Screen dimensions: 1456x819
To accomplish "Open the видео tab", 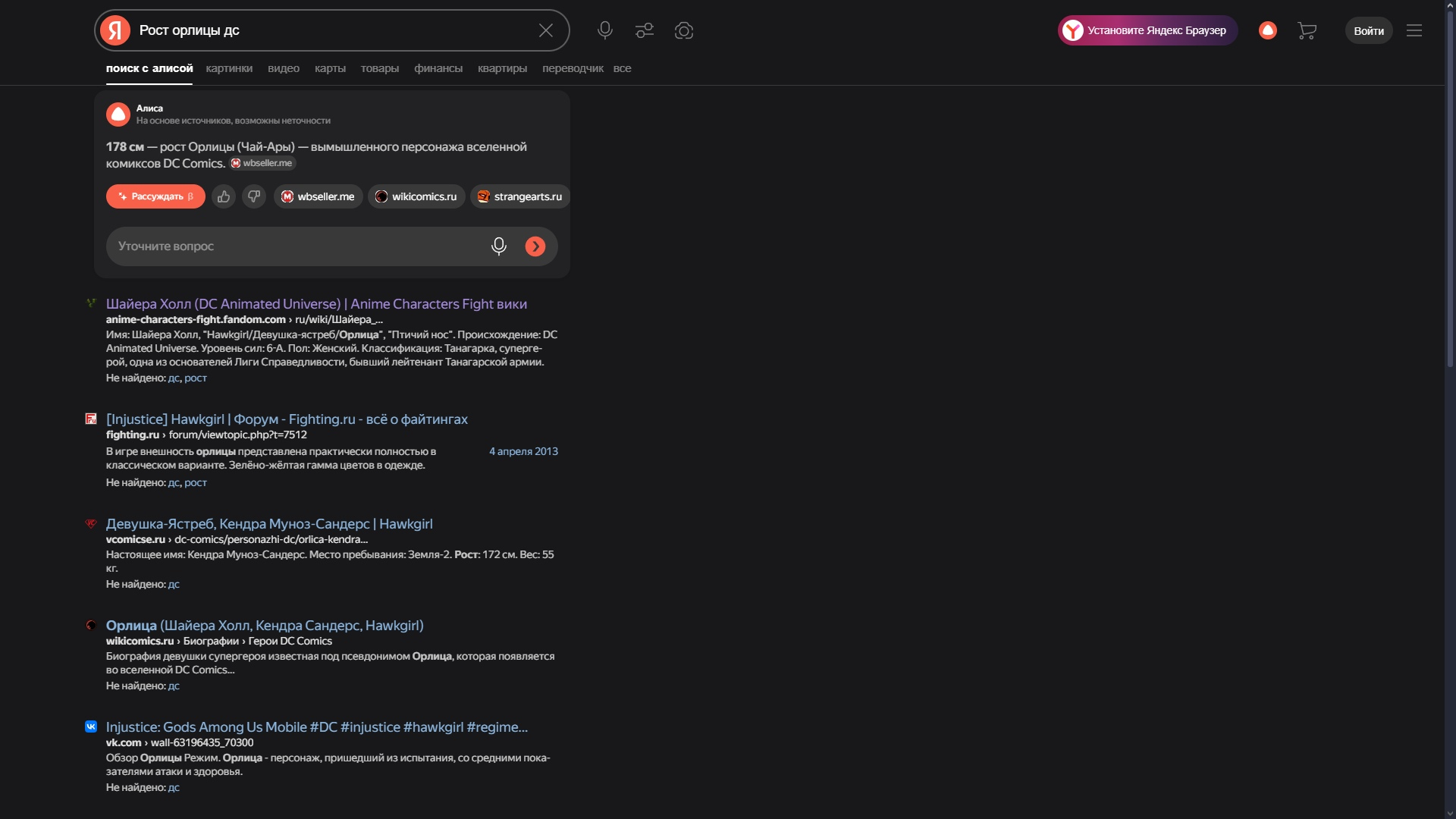I will point(284,68).
